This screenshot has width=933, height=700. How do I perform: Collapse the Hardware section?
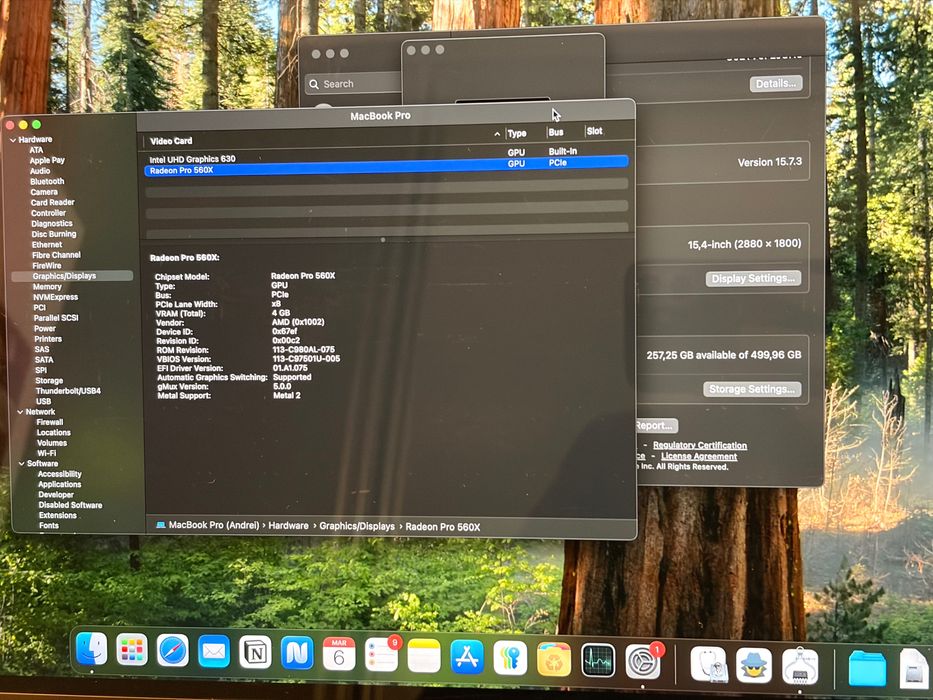click(13, 140)
